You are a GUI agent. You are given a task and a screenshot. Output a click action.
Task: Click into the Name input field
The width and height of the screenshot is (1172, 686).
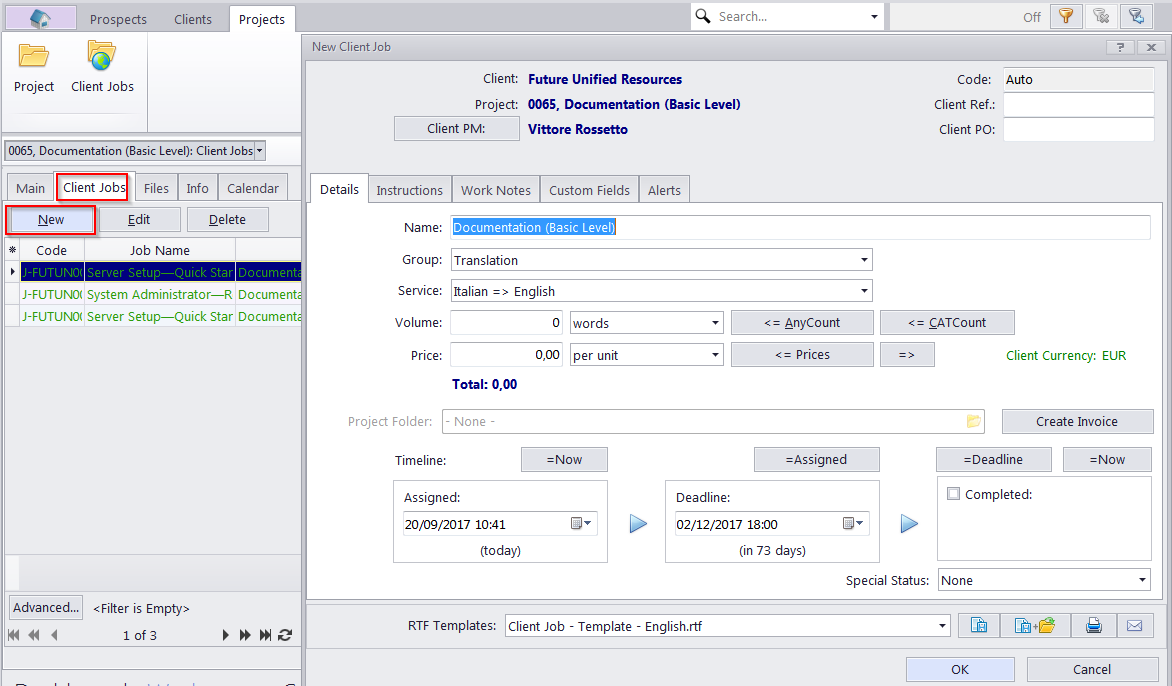(x=801, y=227)
